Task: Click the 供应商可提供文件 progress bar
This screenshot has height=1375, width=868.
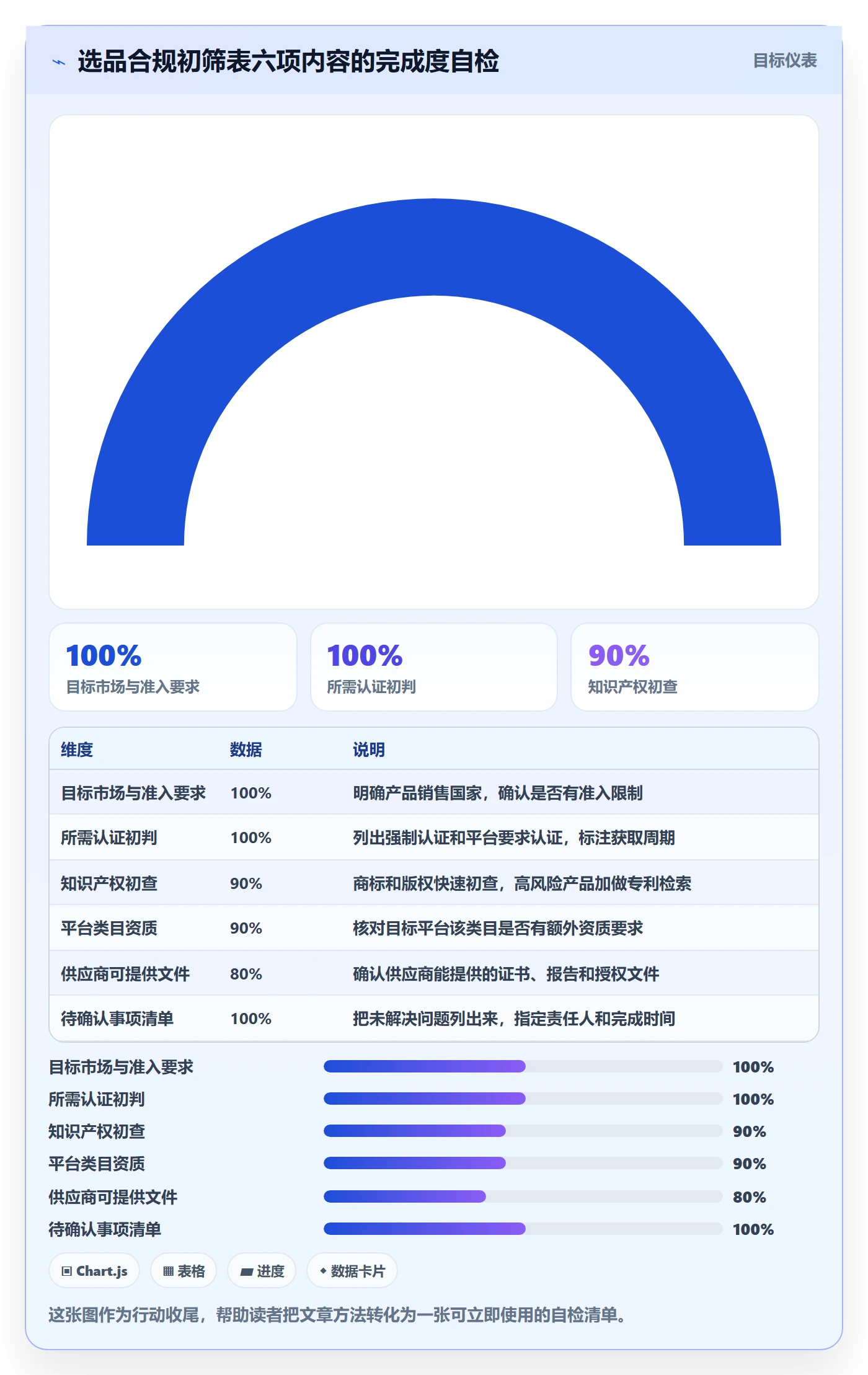Action: coord(523,1196)
